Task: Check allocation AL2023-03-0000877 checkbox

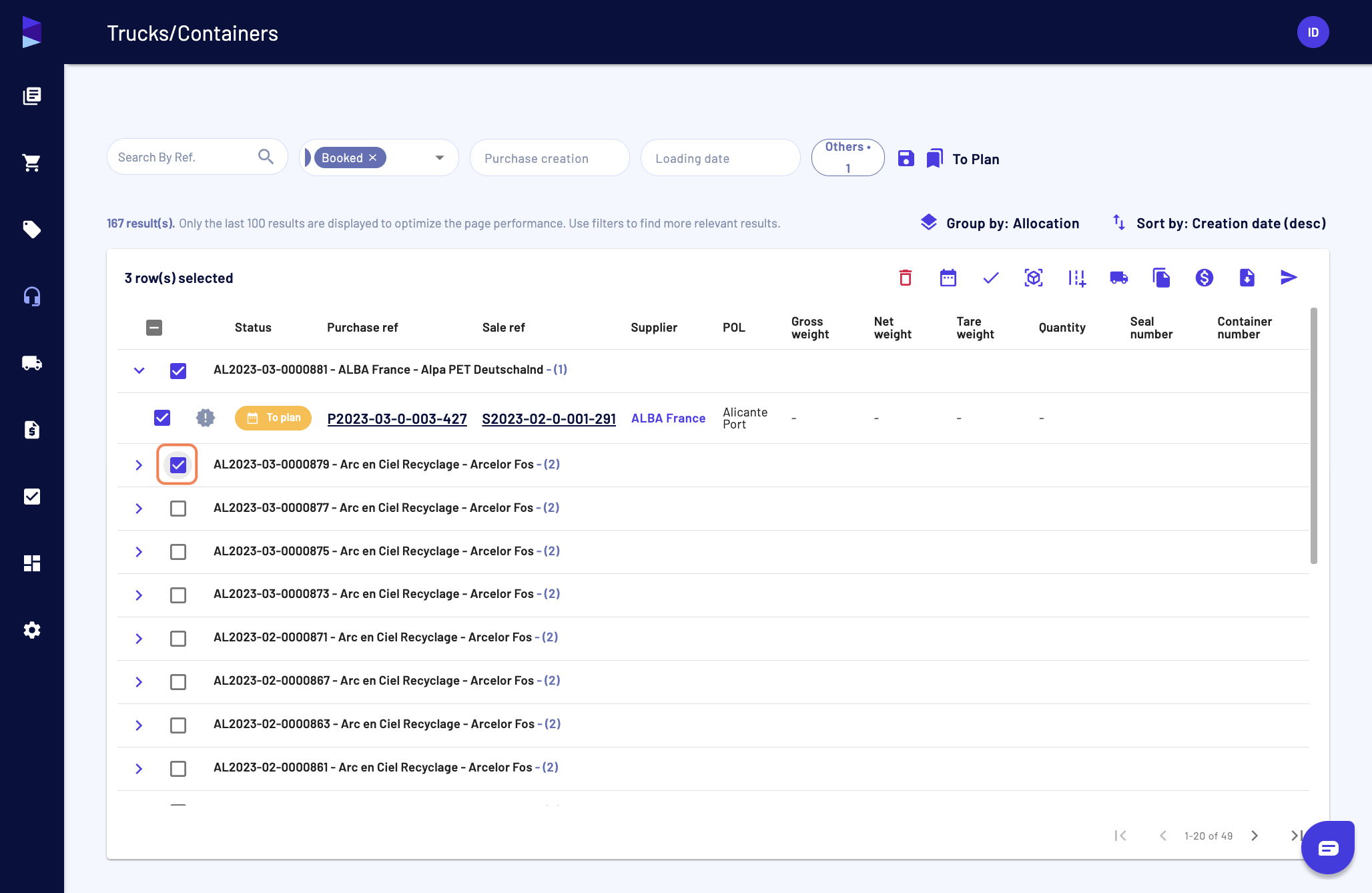Action: click(178, 509)
